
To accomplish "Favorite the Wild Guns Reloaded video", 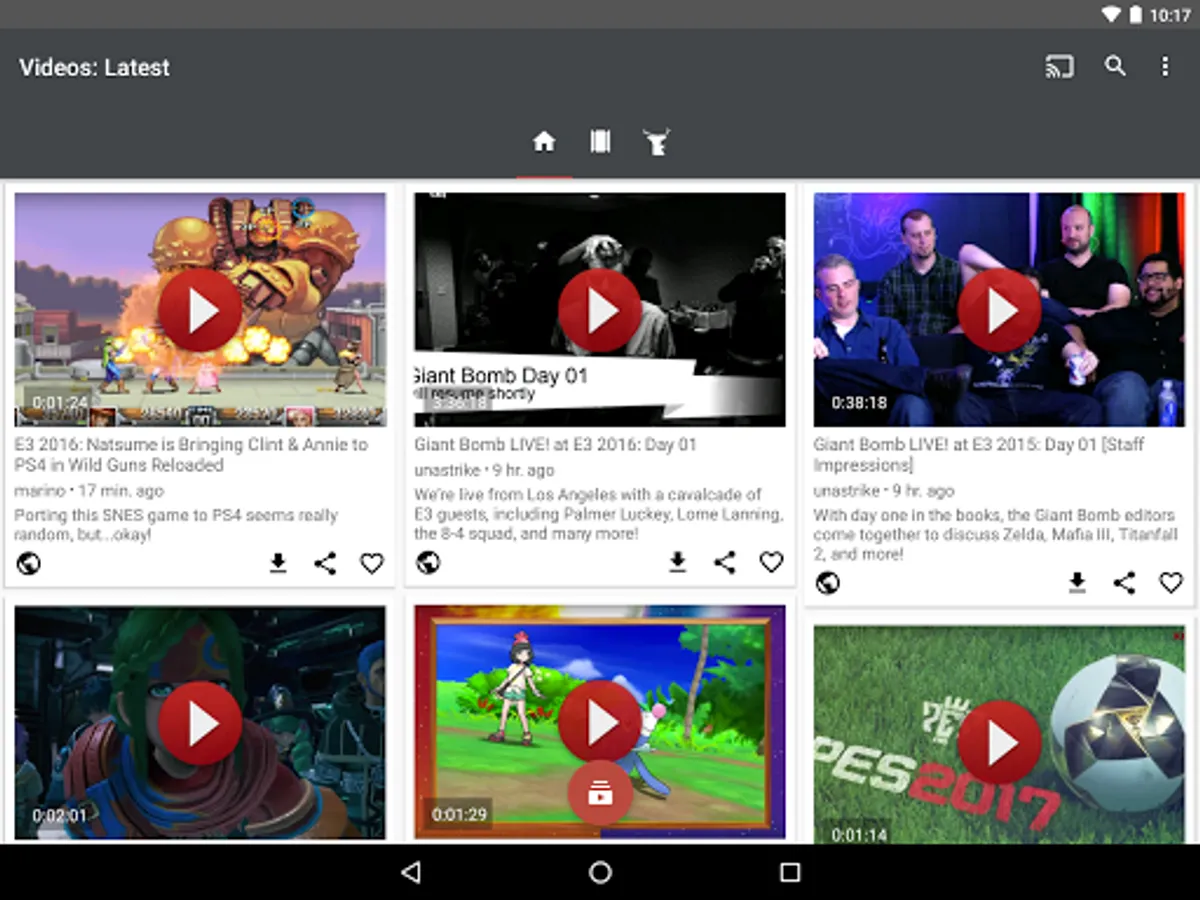I will pos(372,564).
